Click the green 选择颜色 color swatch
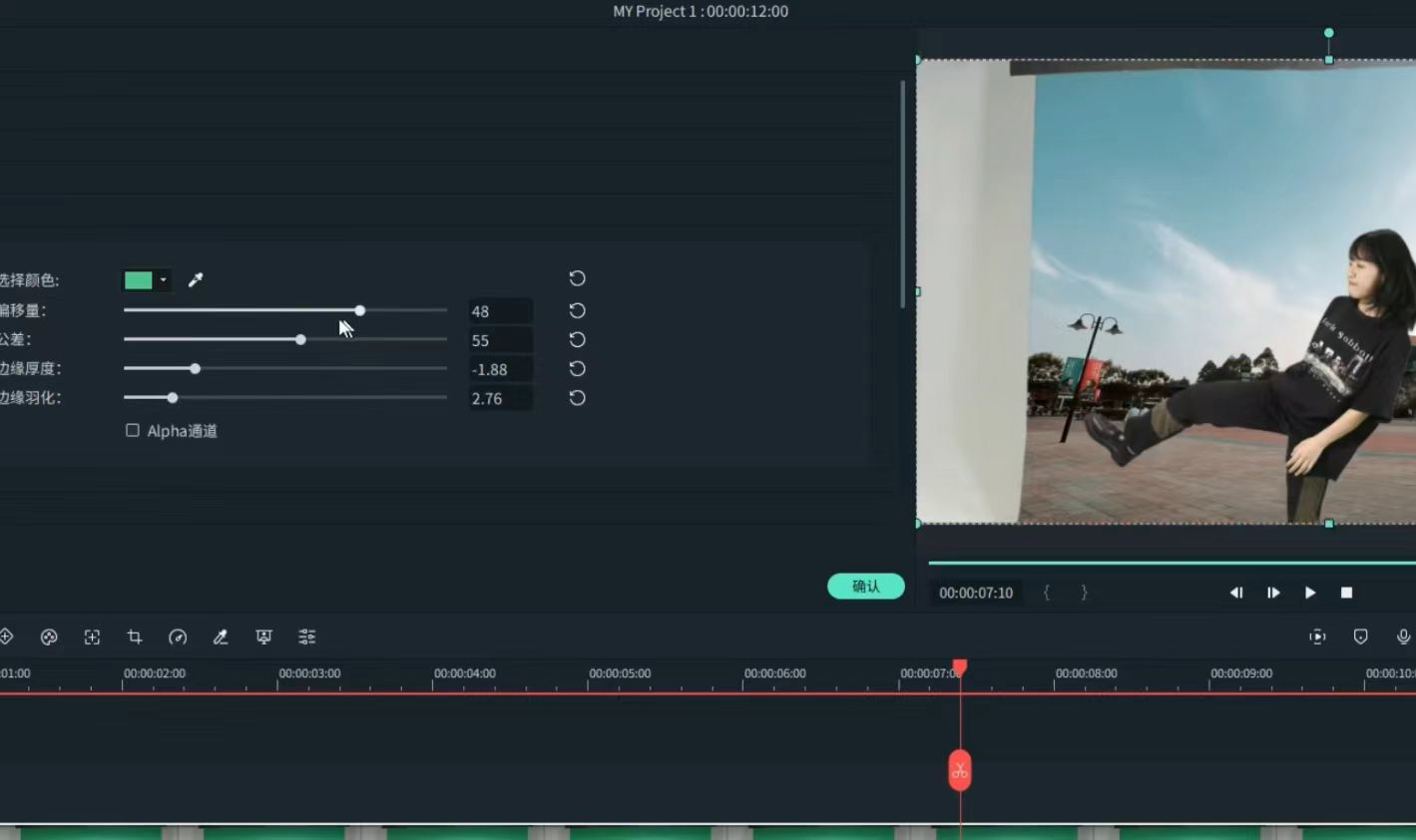The image size is (1416, 840). click(139, 280)
